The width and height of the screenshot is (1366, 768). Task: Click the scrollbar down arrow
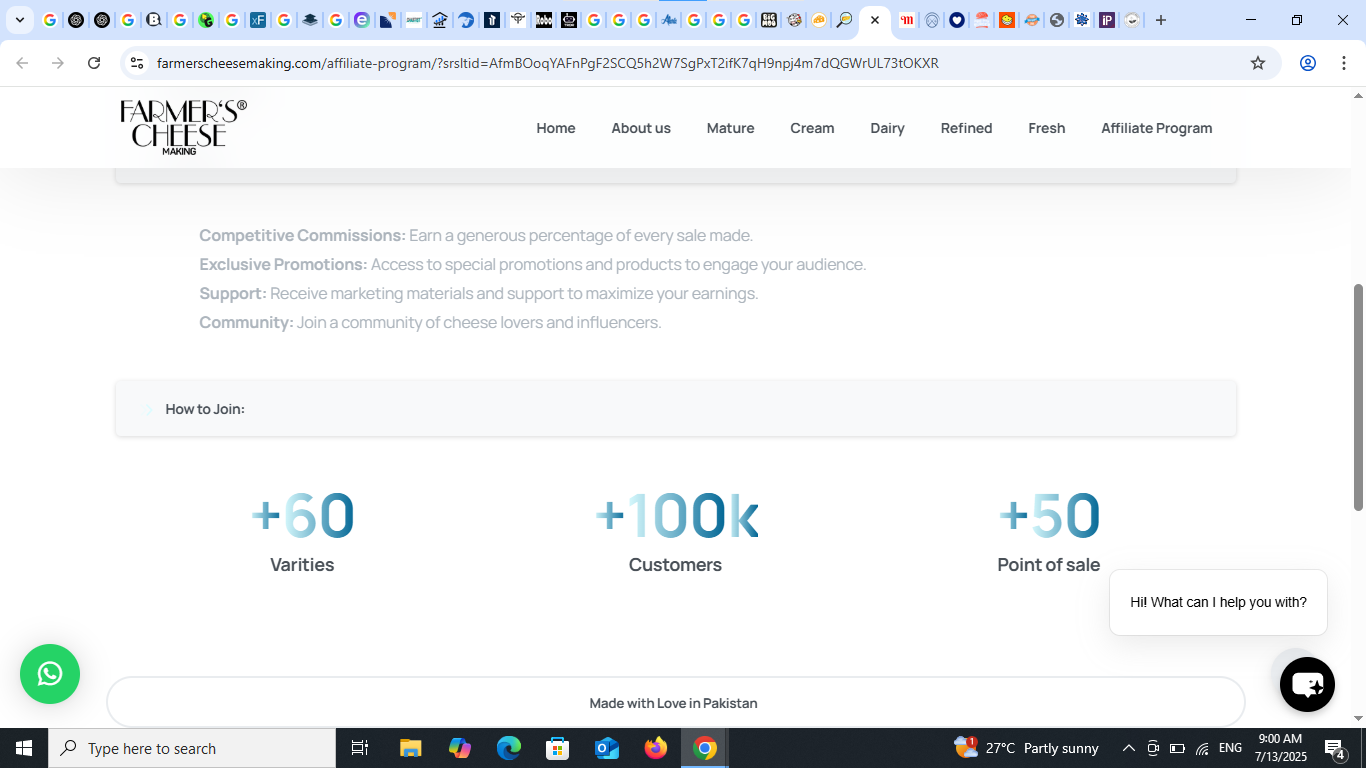[1358, 718]
